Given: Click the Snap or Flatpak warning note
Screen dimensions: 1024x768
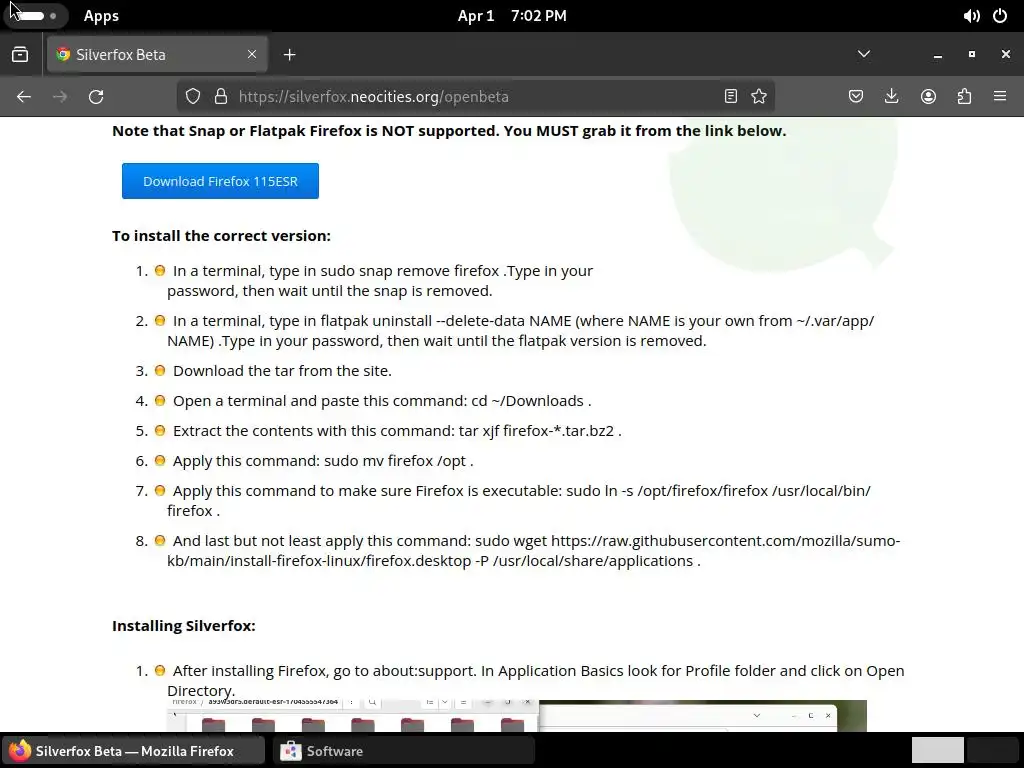Looking at the screenshot, I should (x=449, y=131).
